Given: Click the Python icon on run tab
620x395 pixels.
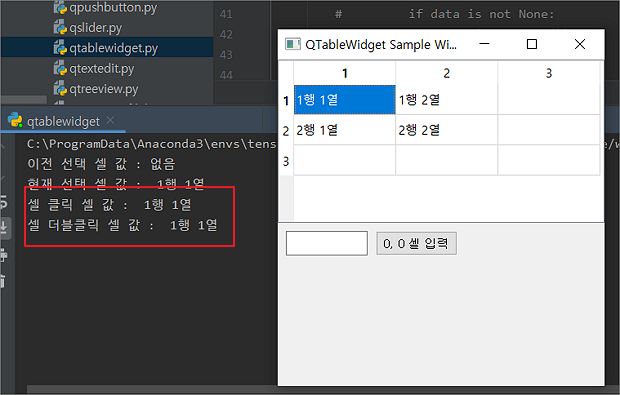Looking at the screenshot, I should tap(15, 120).
